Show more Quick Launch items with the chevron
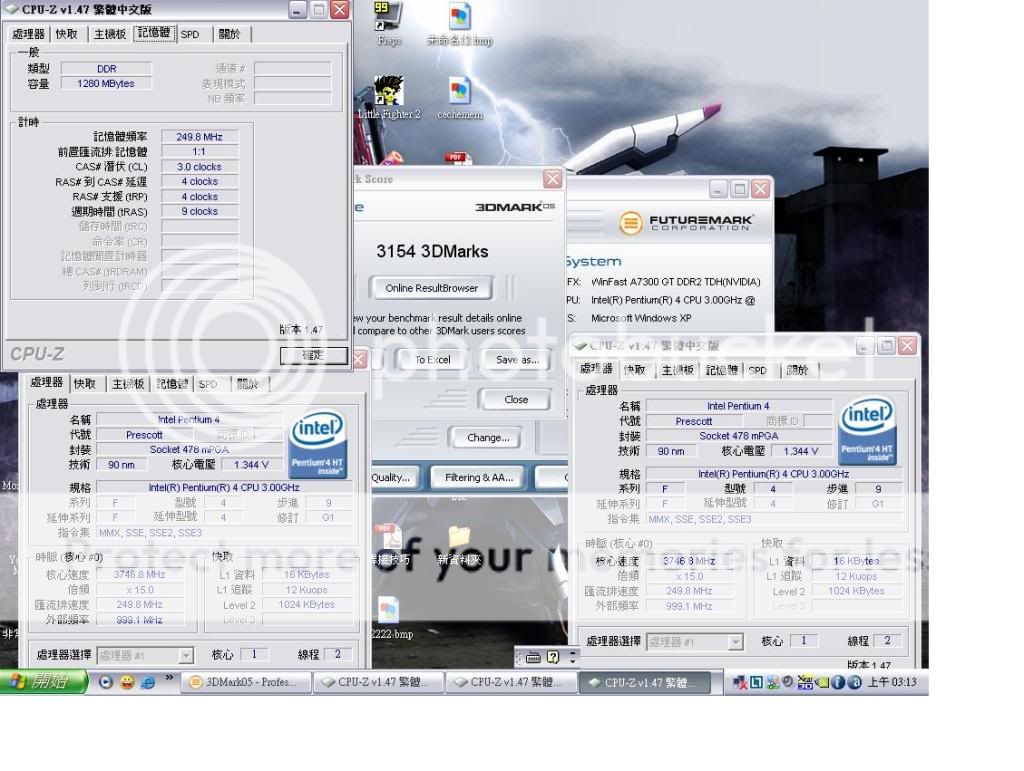Viewport: 1024px width, 771px height. coord(170,678)
